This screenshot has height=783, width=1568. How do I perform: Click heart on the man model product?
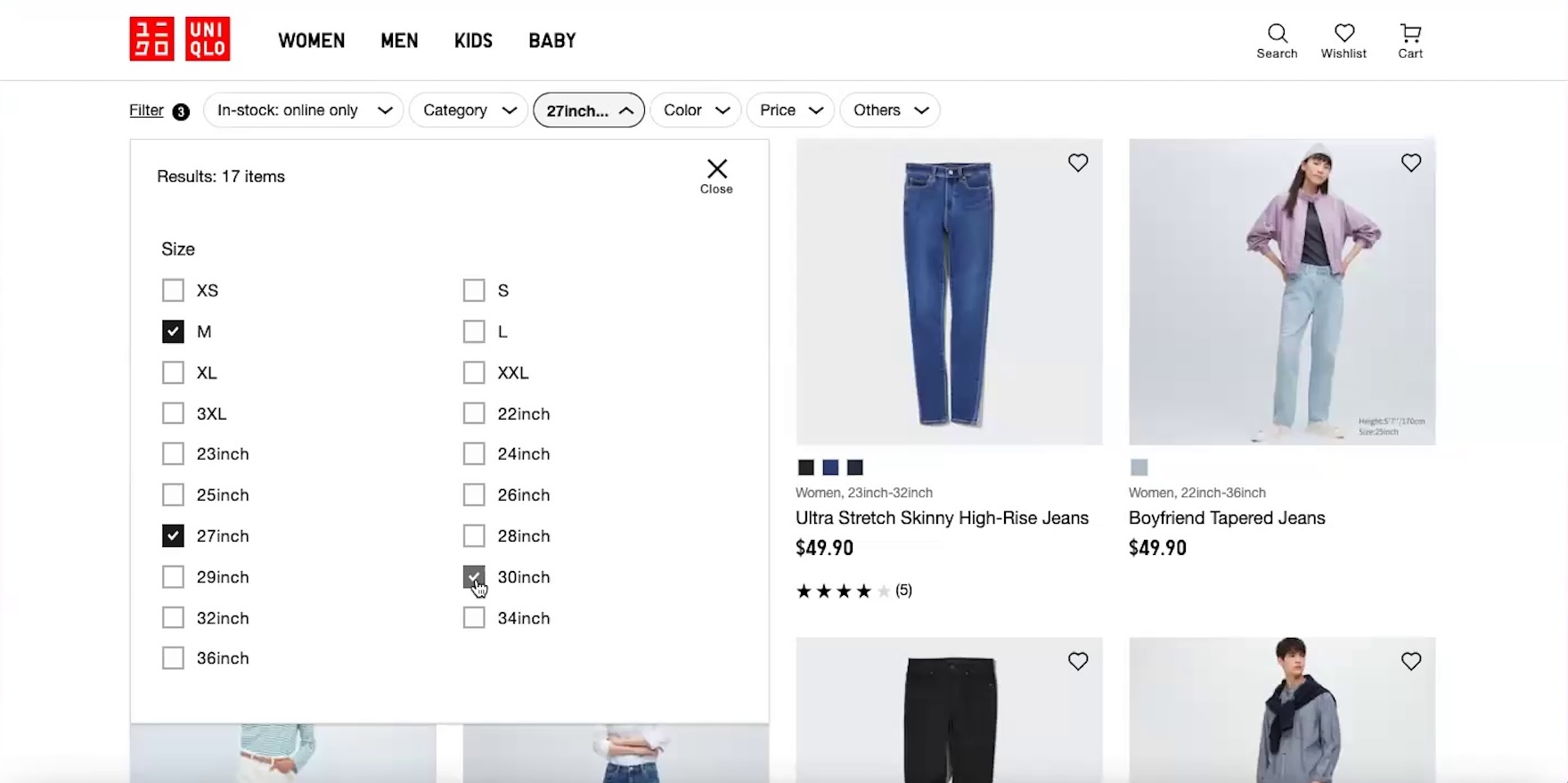(1410, 661)
